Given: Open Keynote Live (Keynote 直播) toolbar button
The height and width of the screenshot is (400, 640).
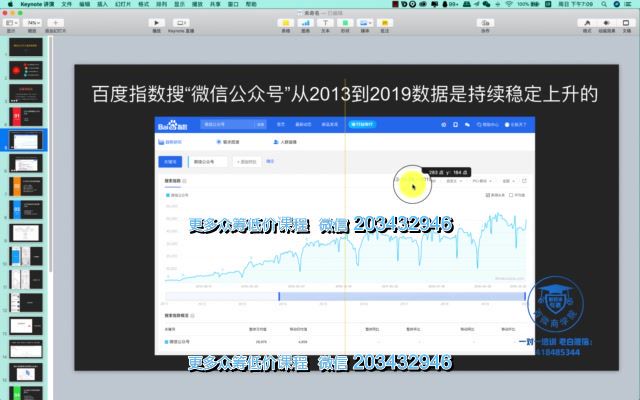Looking at the screenshot, I should point(181,23).
